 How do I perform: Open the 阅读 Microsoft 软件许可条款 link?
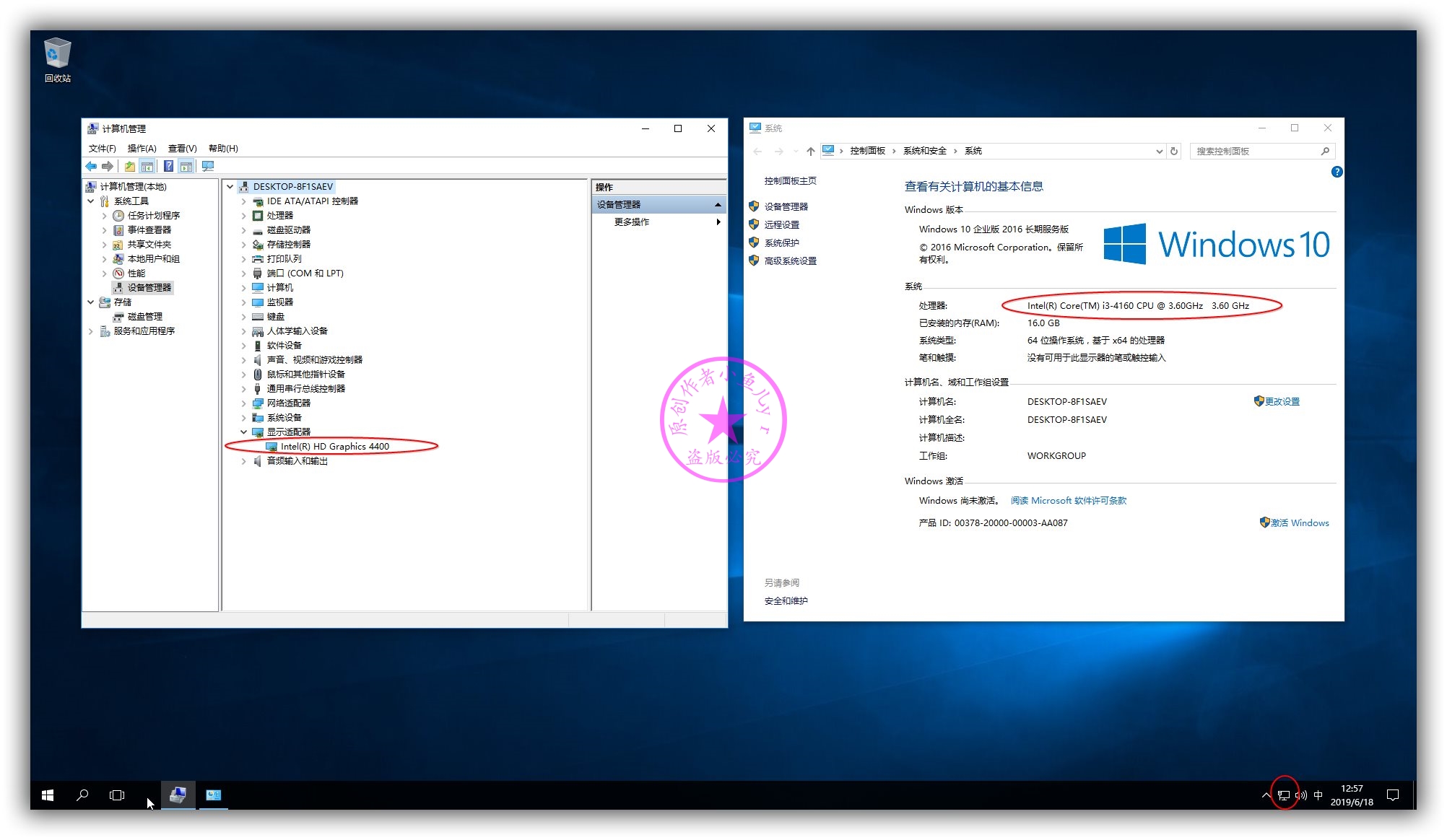pyautogui.click(x=1068, y=501)
